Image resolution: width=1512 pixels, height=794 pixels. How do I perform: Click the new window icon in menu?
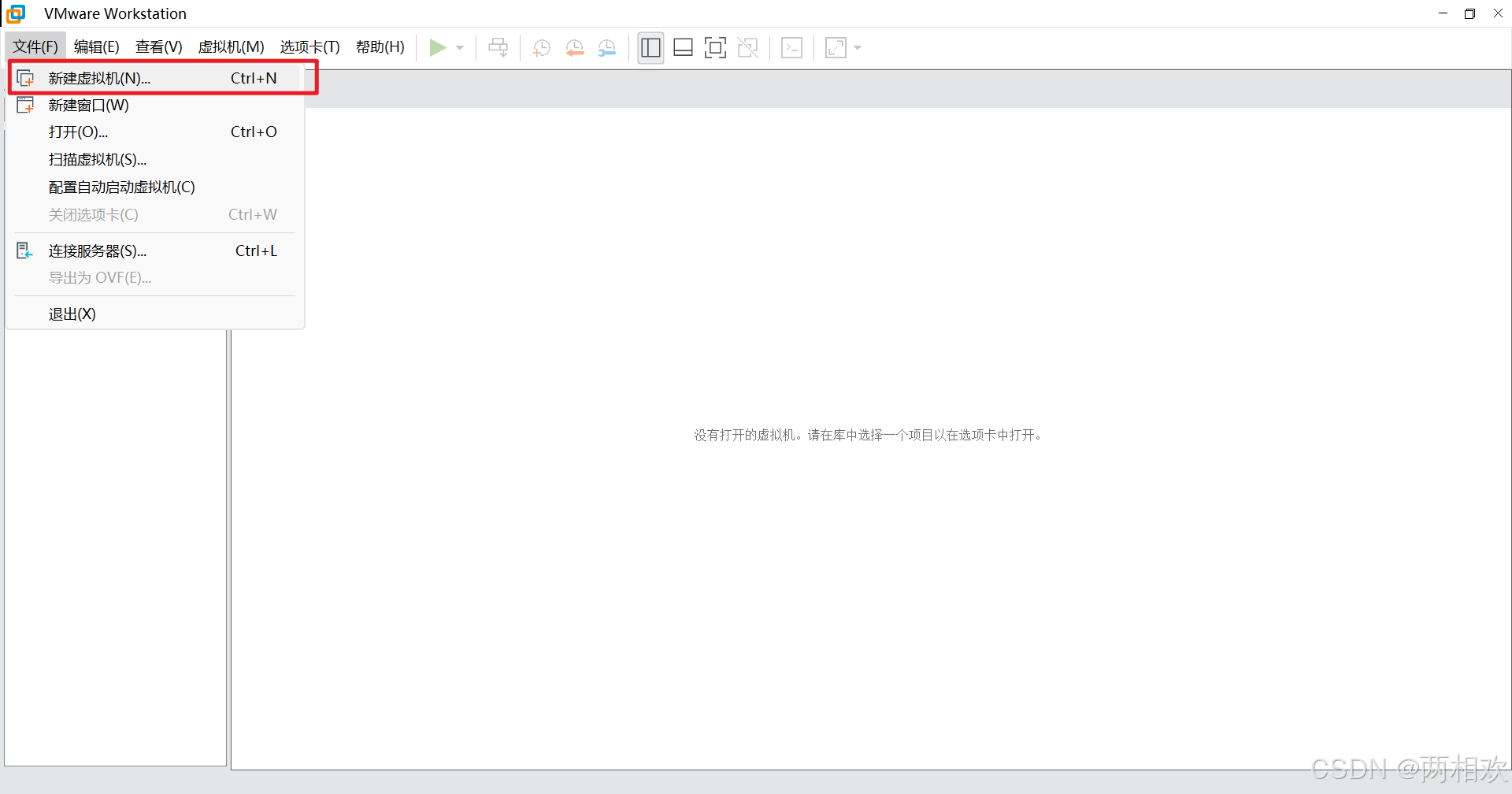25,105
